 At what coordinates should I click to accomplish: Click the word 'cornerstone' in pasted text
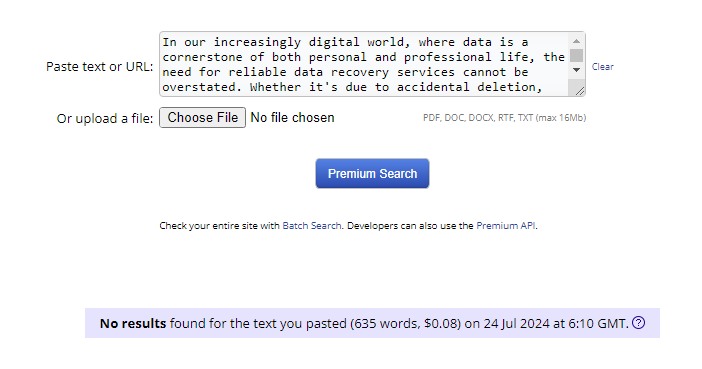tap(202, 57)
